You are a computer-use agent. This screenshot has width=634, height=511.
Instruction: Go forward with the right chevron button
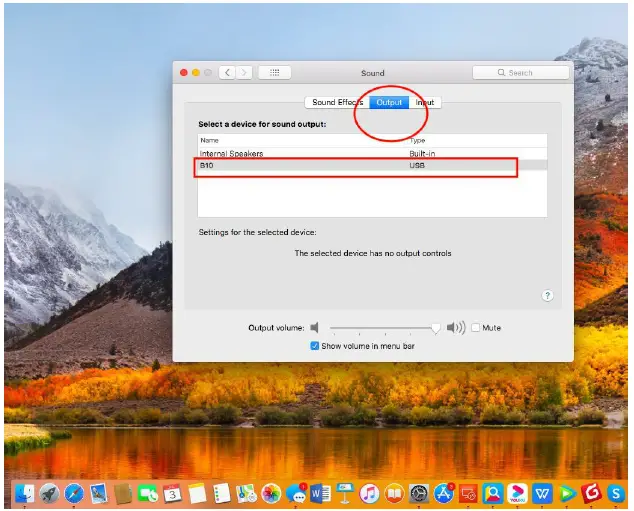(x=244, y=72)
